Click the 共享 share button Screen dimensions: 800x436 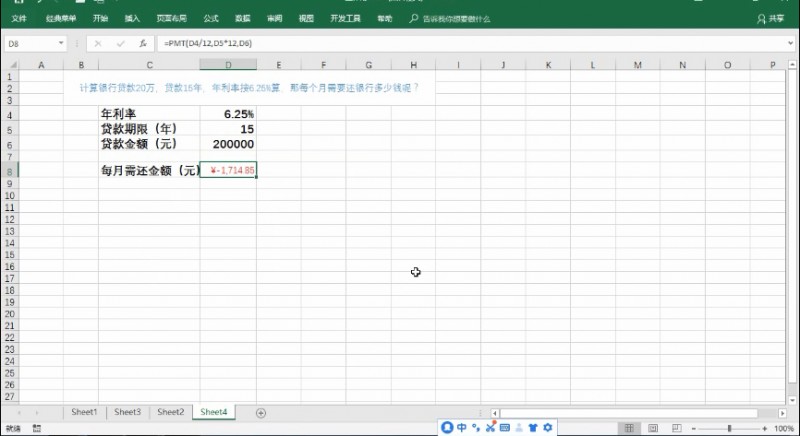(770, 19)
